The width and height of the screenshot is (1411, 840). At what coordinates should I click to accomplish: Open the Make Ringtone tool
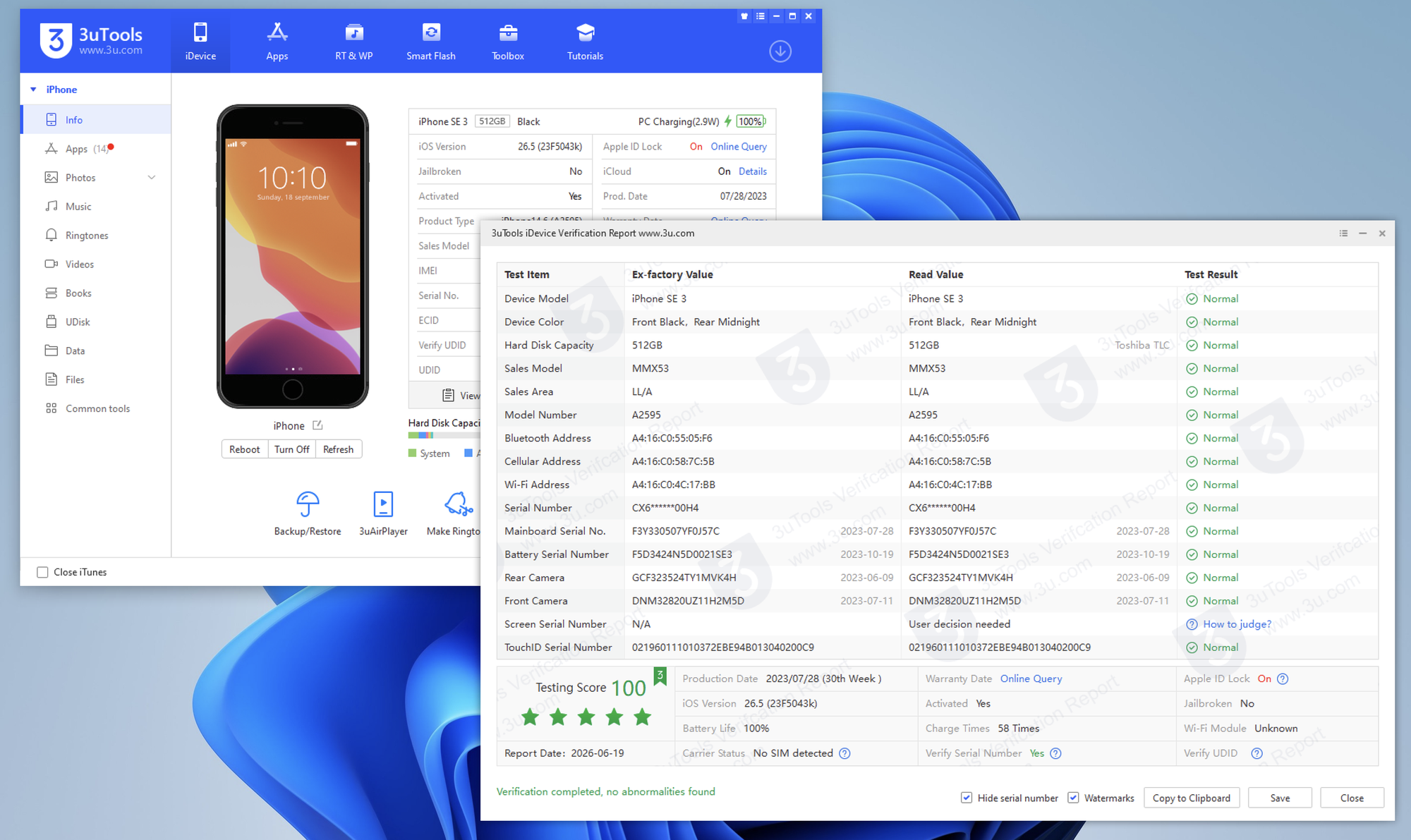454,513
